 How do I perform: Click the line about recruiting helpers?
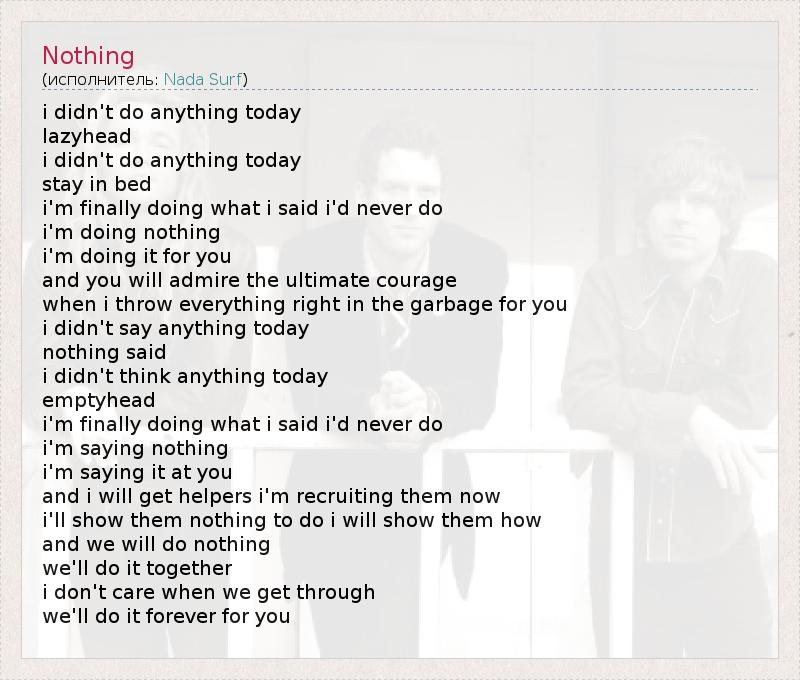coord(271,496)
